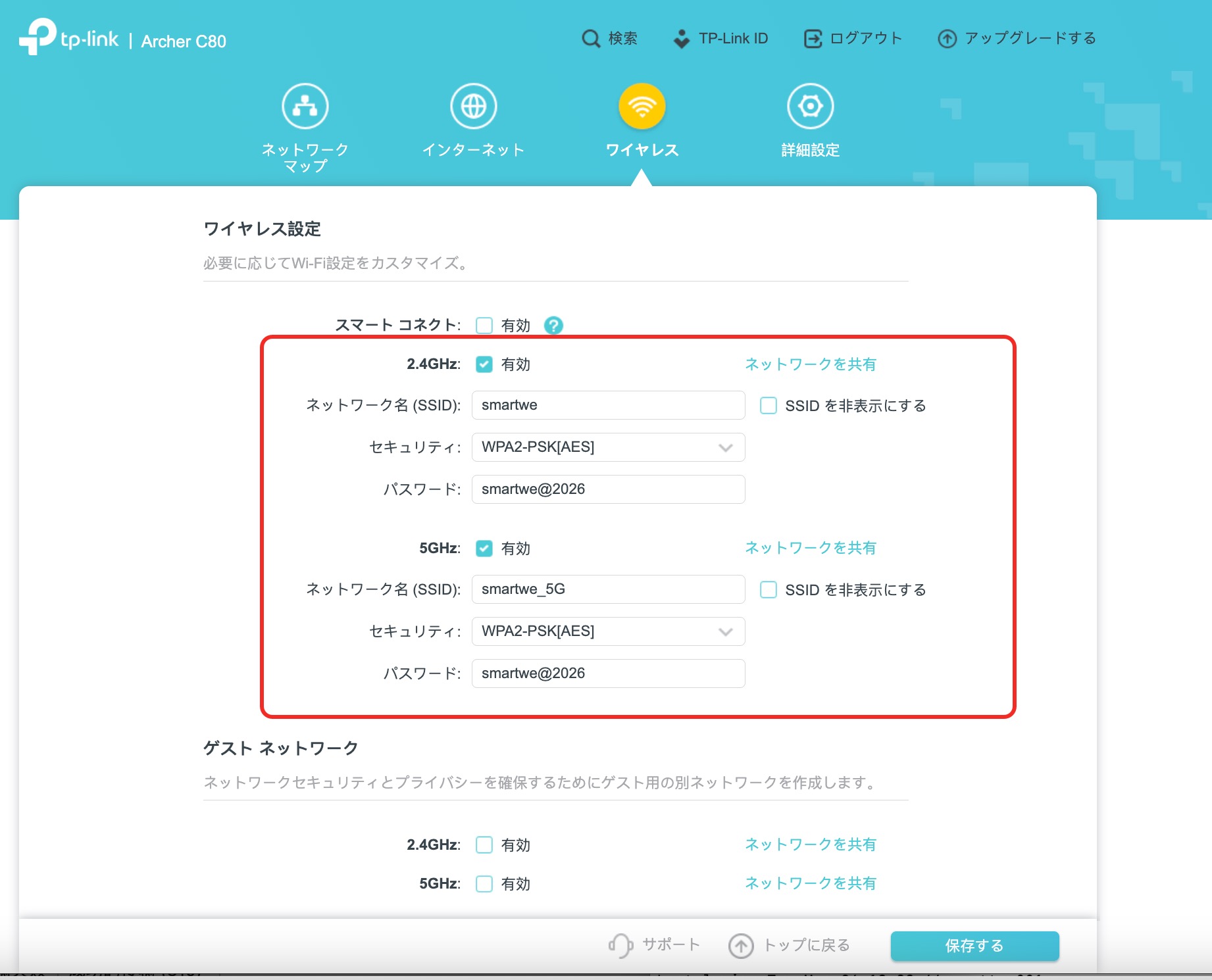The width and height of the screenshot is (1212, 980).
Task: Click the logout arrow icon
Action: pos(813,39)
